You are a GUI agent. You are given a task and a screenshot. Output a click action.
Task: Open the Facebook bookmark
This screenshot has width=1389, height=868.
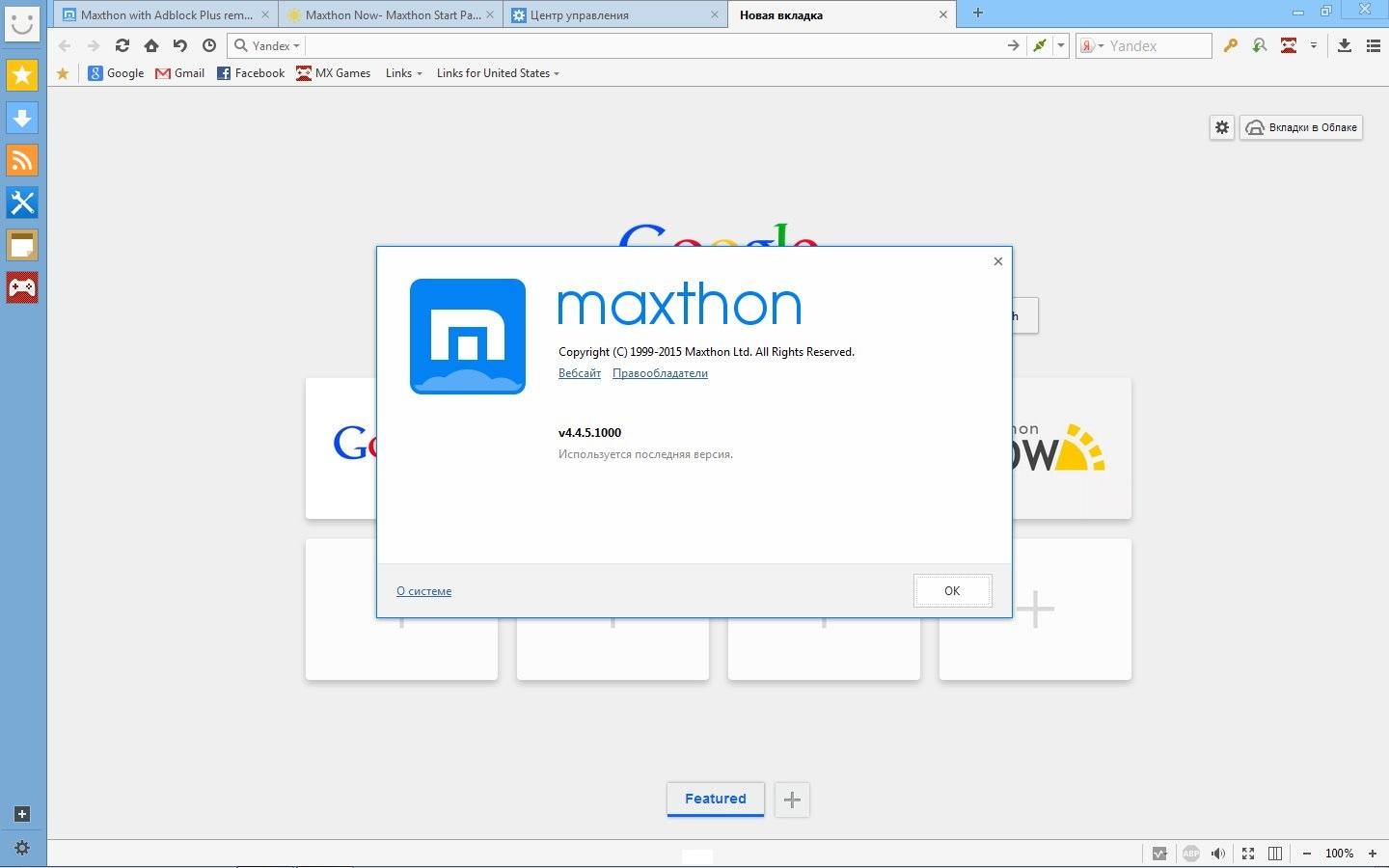[251, 73]
